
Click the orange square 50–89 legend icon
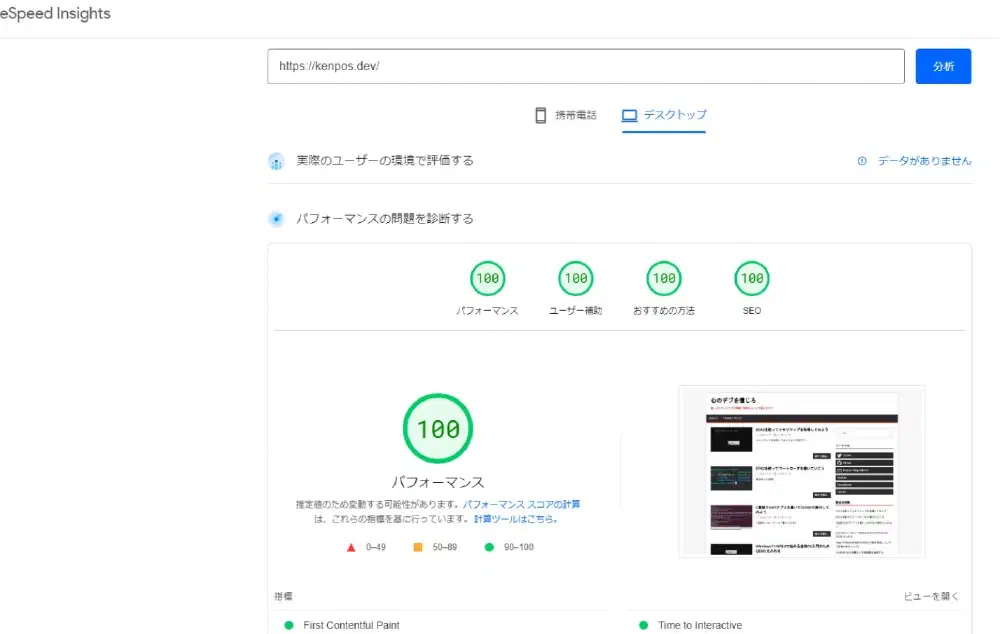pos(418,547)
